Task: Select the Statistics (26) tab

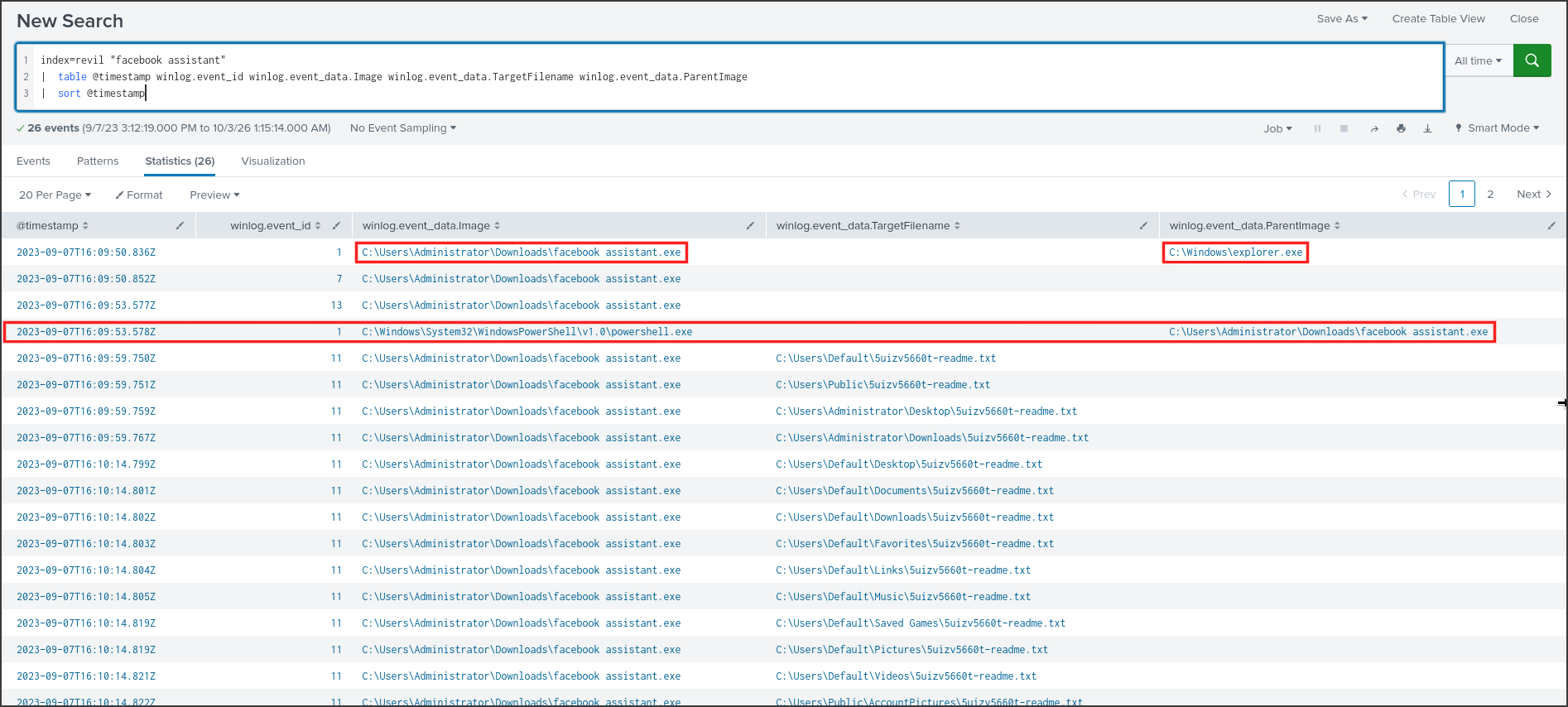Action: click(180, 161)
